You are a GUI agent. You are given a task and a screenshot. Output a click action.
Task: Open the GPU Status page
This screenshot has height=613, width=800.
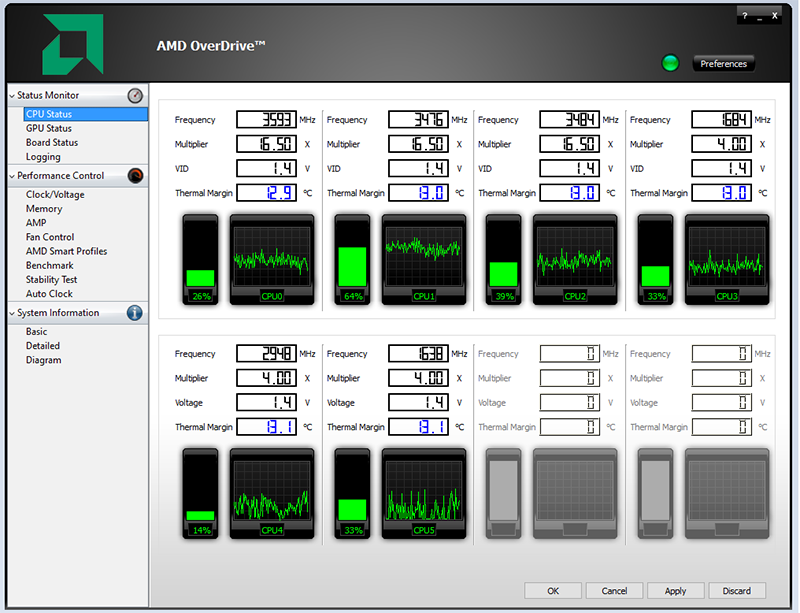click(48, 128)
